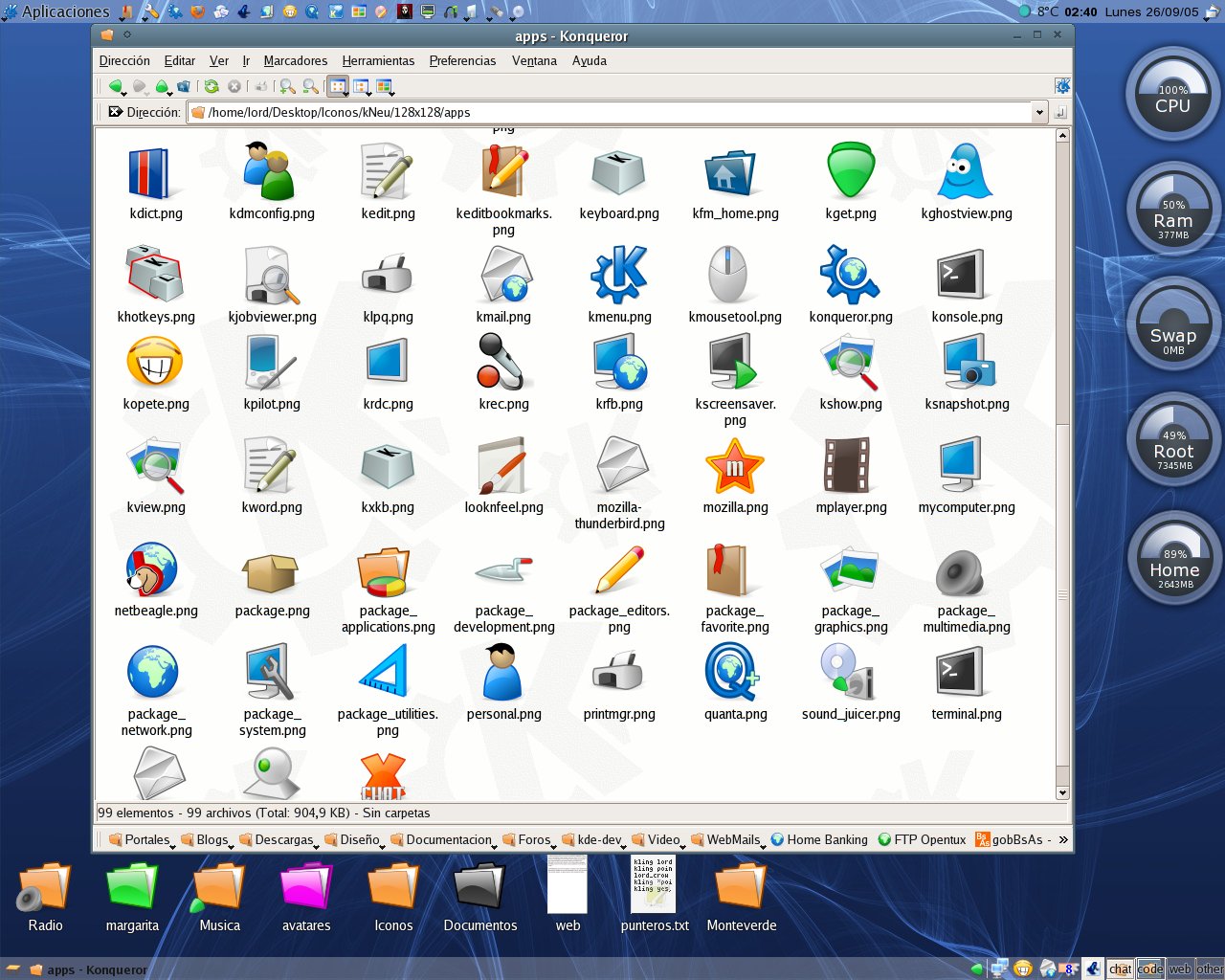
Task: Expand the WebMails bookmark folder
Action: [x=725, y=839]
